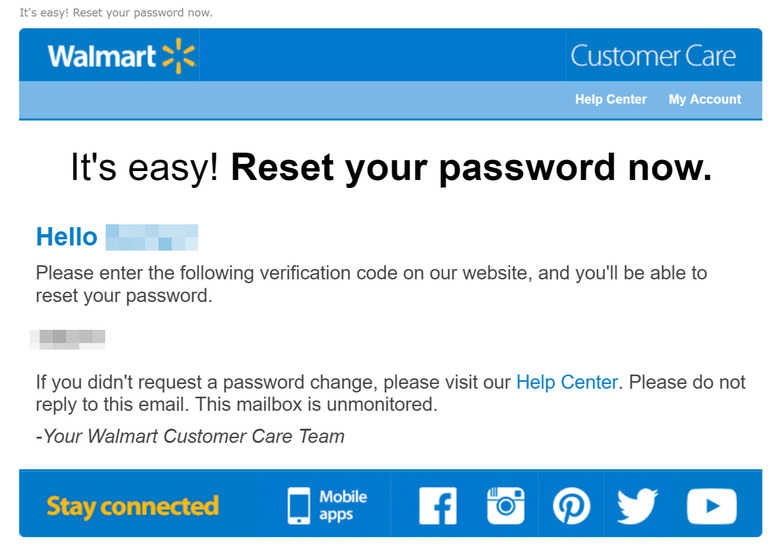780x547 pixels.
Task: Open My Account in the header bar
Action: pyautogui.click(x=704, y=99)
